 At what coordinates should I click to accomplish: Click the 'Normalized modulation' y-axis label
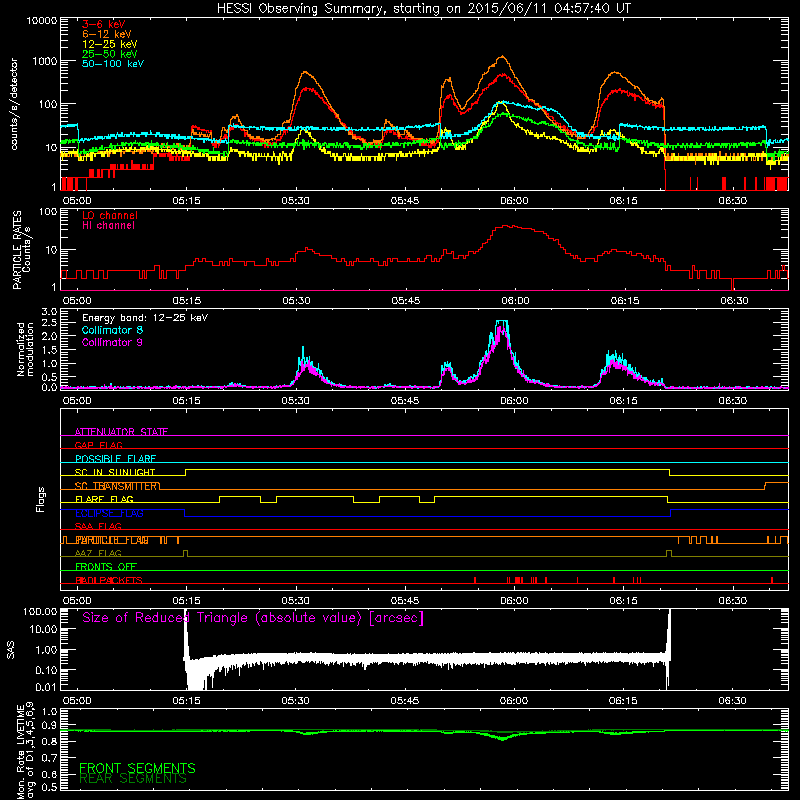[x=25, y=349]
